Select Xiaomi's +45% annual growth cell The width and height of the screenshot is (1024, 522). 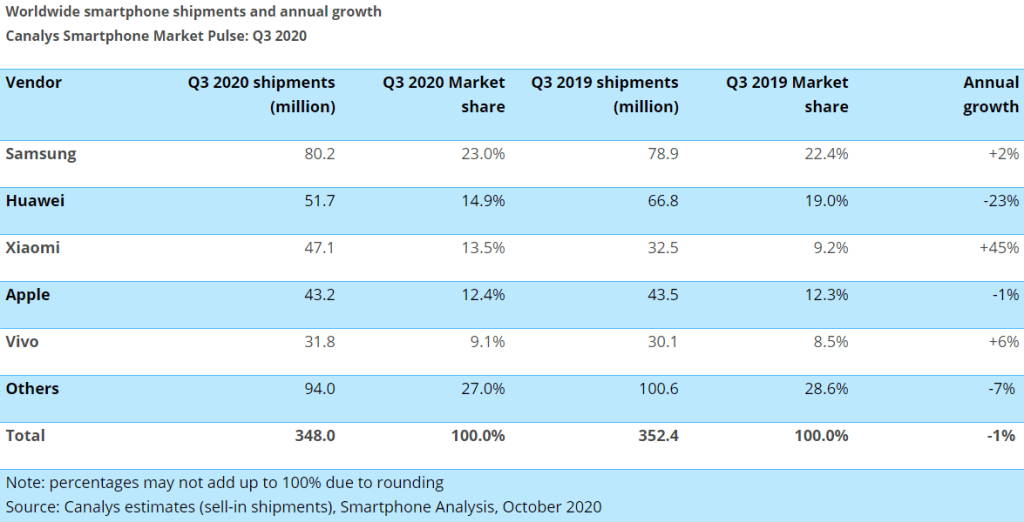(x=999, y=248)
